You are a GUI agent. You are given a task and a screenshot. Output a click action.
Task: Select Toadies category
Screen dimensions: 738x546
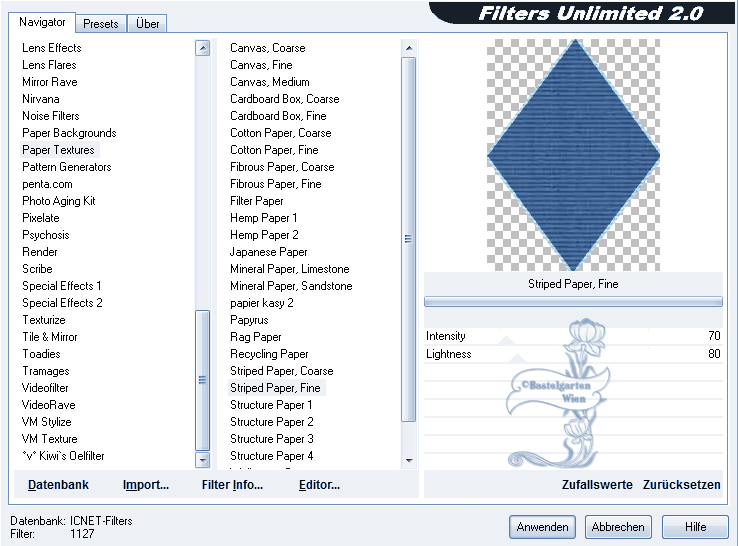click(x=41, y=354)
